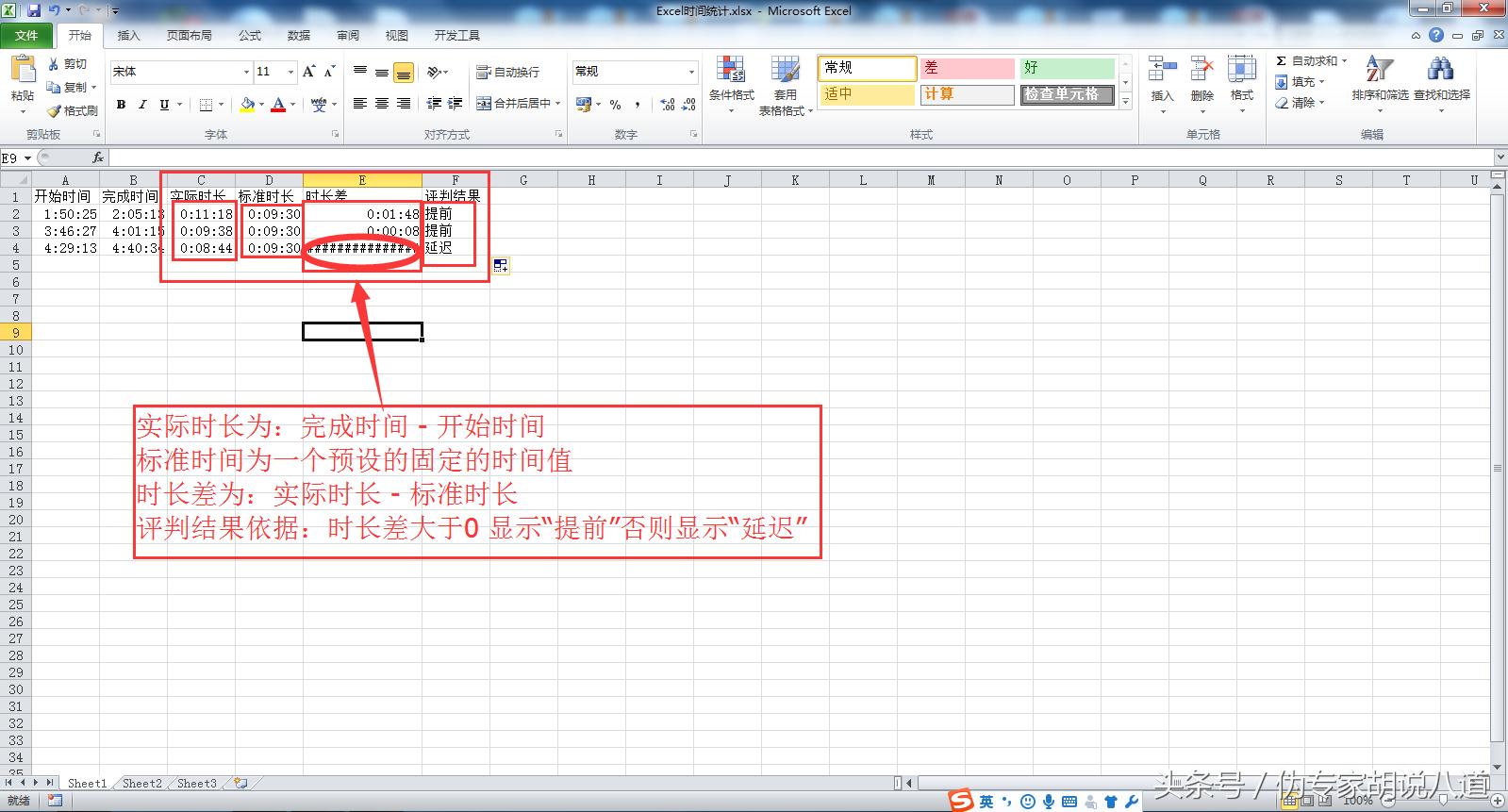
Task: Click the increase font size icon
Action: (x=308, y=72)
